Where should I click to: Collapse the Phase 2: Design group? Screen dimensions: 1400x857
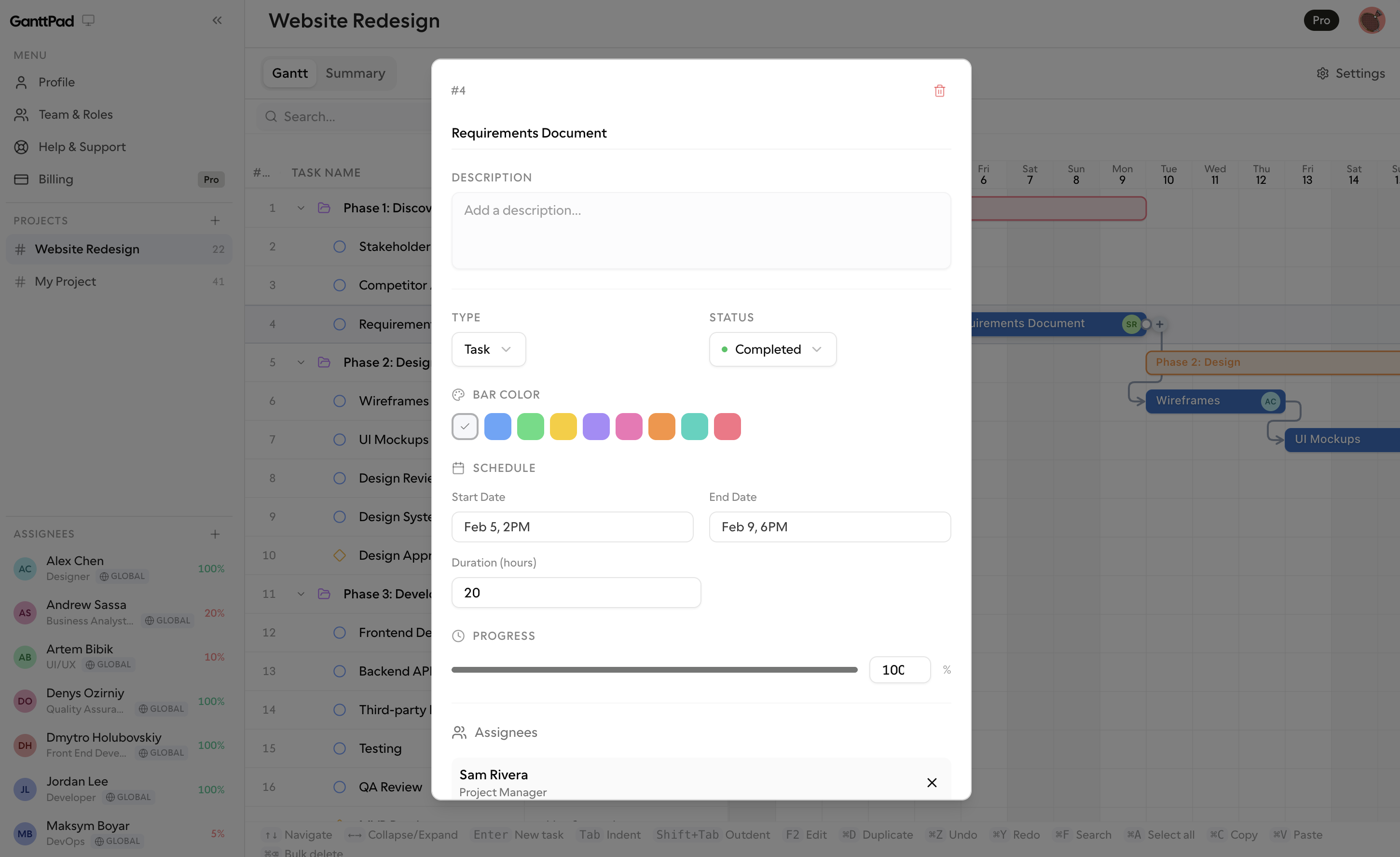[301, 362]
